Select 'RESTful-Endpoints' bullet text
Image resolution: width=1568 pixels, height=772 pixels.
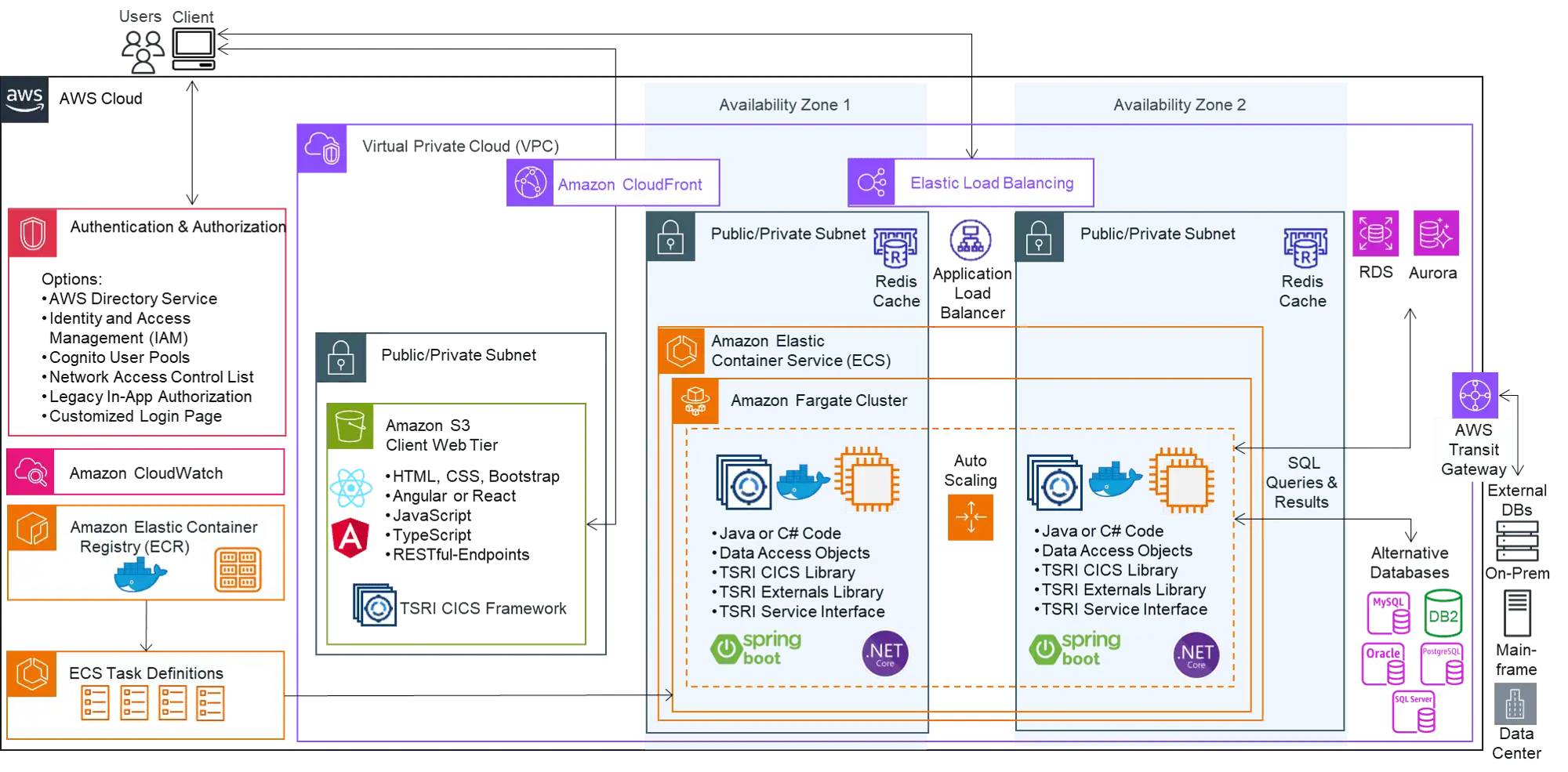[461, 555]
